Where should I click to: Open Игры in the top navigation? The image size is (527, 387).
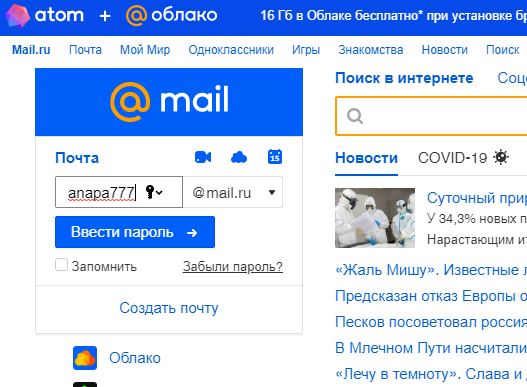tap(306, 50)
